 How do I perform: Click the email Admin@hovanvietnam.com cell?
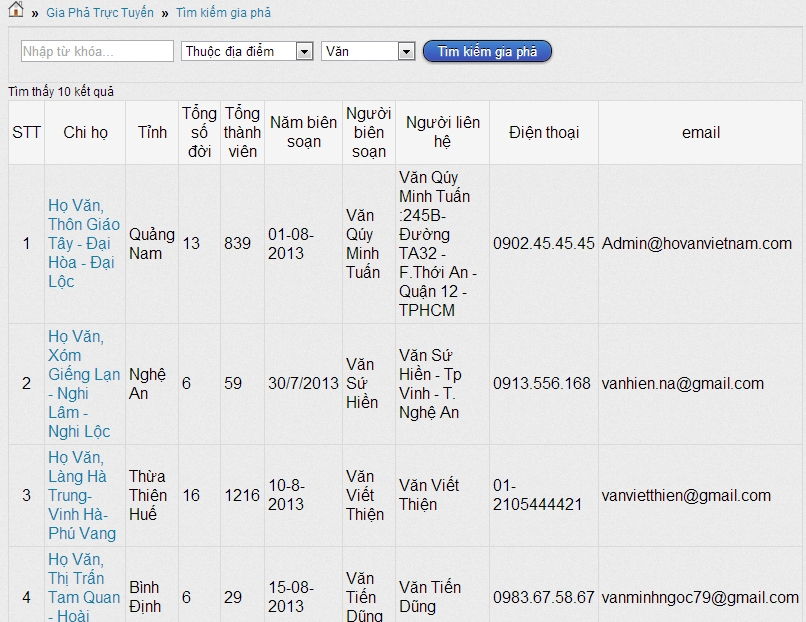tap(697, 243)
